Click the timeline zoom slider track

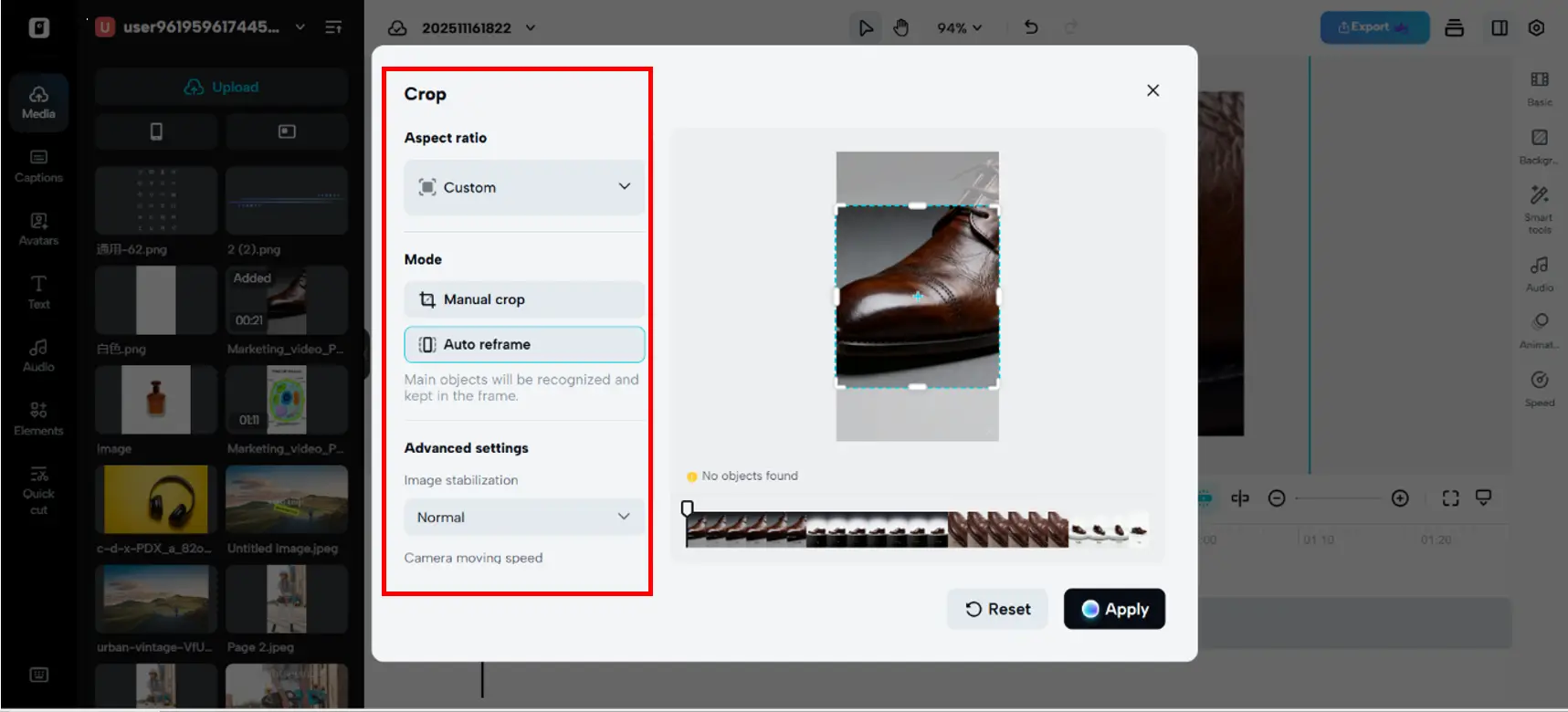(x=1338, y=498)
